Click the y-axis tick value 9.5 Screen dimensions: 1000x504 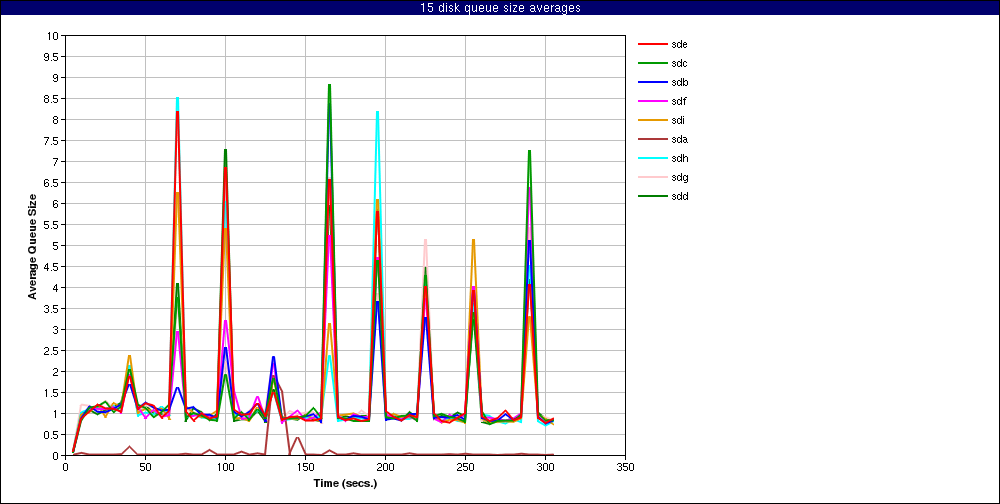pyautogui.click(x=51, y=57)
